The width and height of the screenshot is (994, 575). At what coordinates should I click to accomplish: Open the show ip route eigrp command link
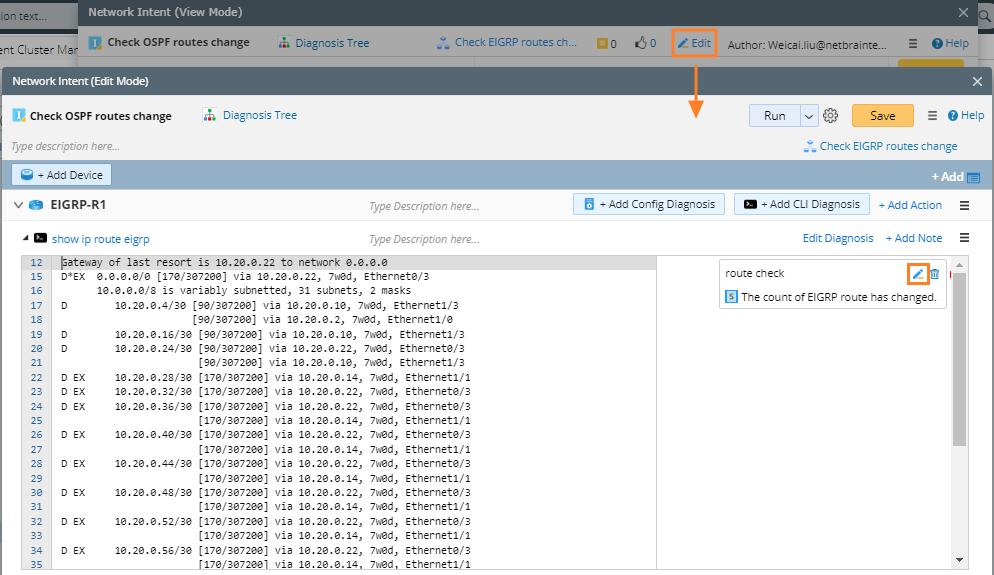pyautogui.click(x=101, y=239)
